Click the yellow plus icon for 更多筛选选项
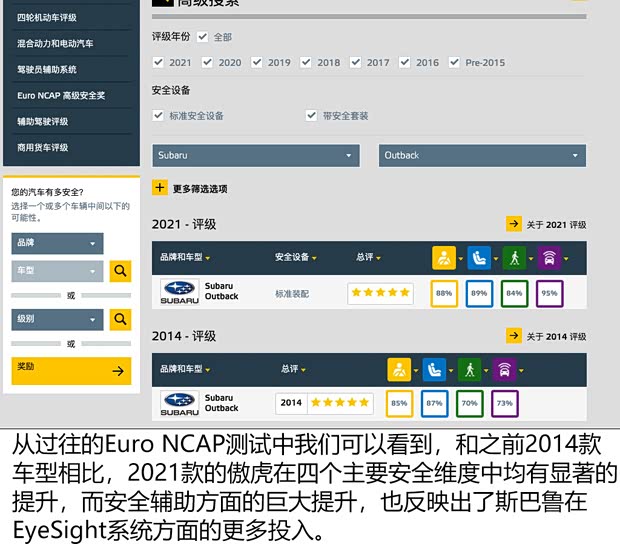620x544 pixels. pyautogui.click(x=160, y=187)
